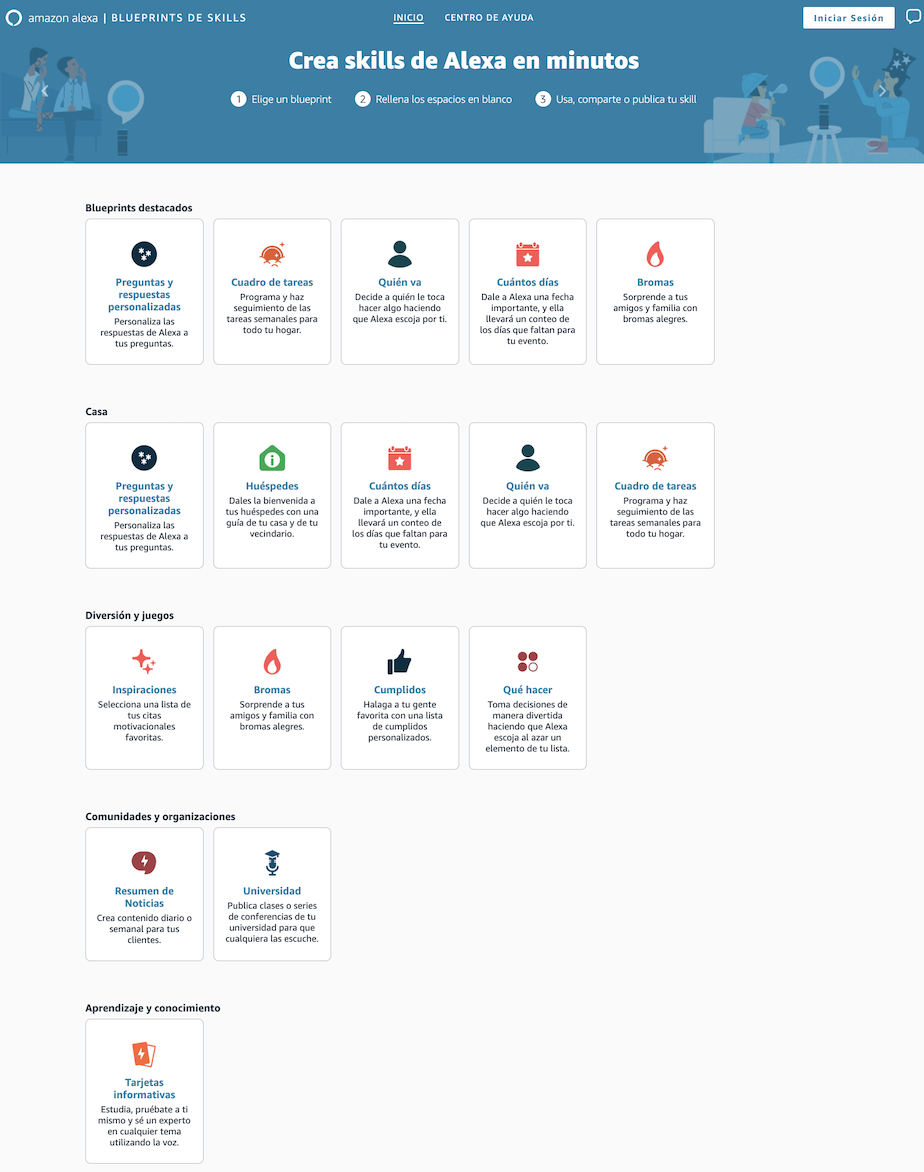Click the Qué hacer four-dots icon
The height and width of the screenshot is (1172, 924).
click(527, 662)
